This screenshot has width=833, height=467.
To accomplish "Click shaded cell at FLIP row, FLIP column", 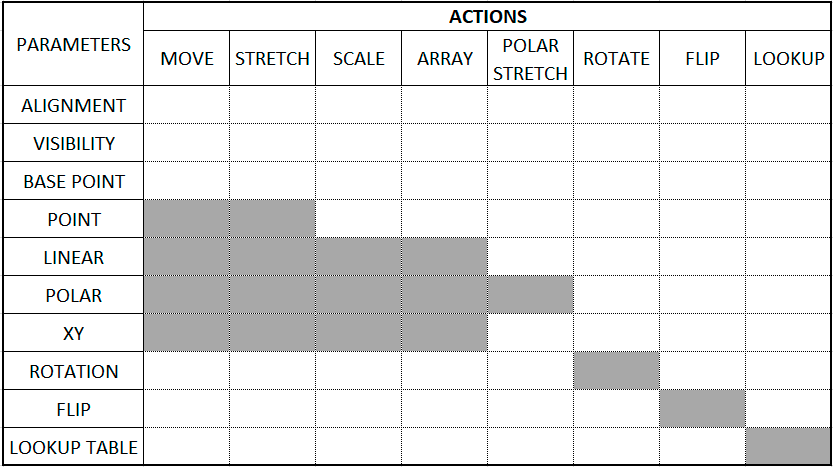I will coord(702,409).
